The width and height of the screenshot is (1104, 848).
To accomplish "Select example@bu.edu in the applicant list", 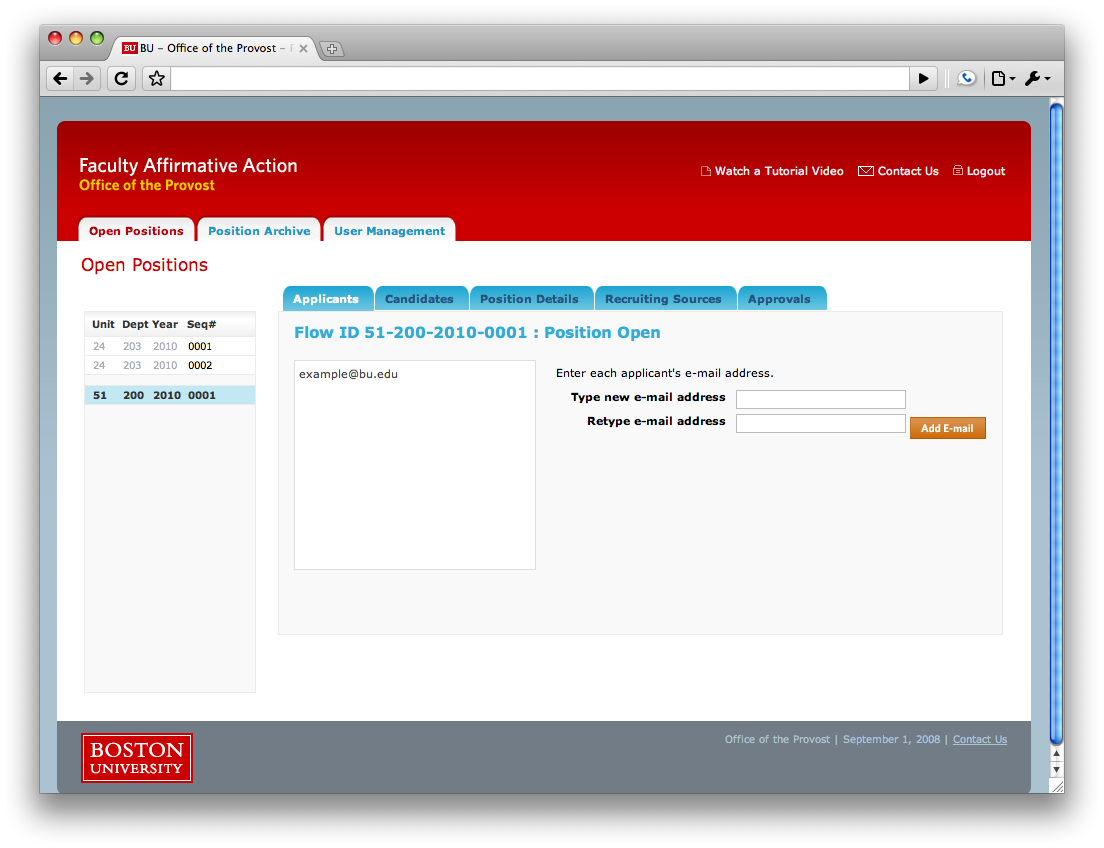I will (x=349, y=374).
